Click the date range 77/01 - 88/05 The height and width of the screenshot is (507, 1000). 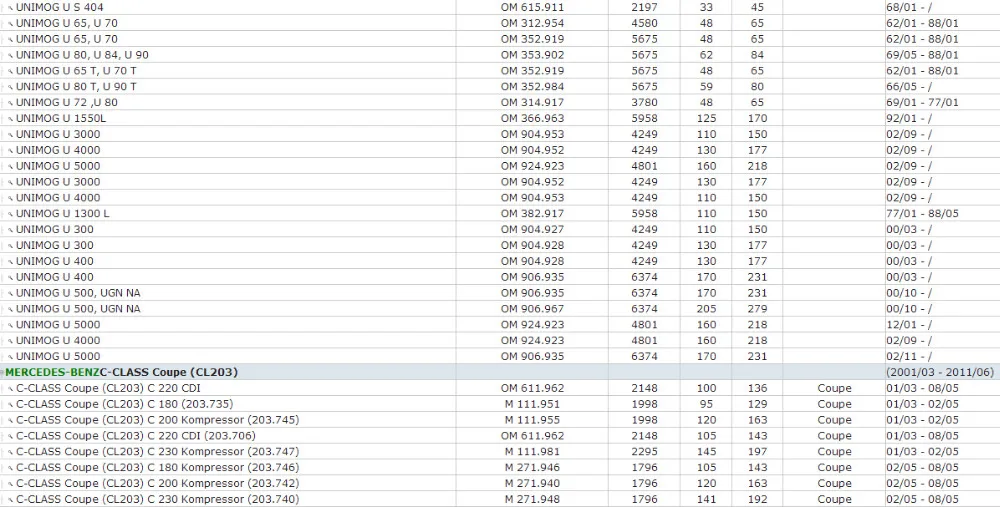922,214
